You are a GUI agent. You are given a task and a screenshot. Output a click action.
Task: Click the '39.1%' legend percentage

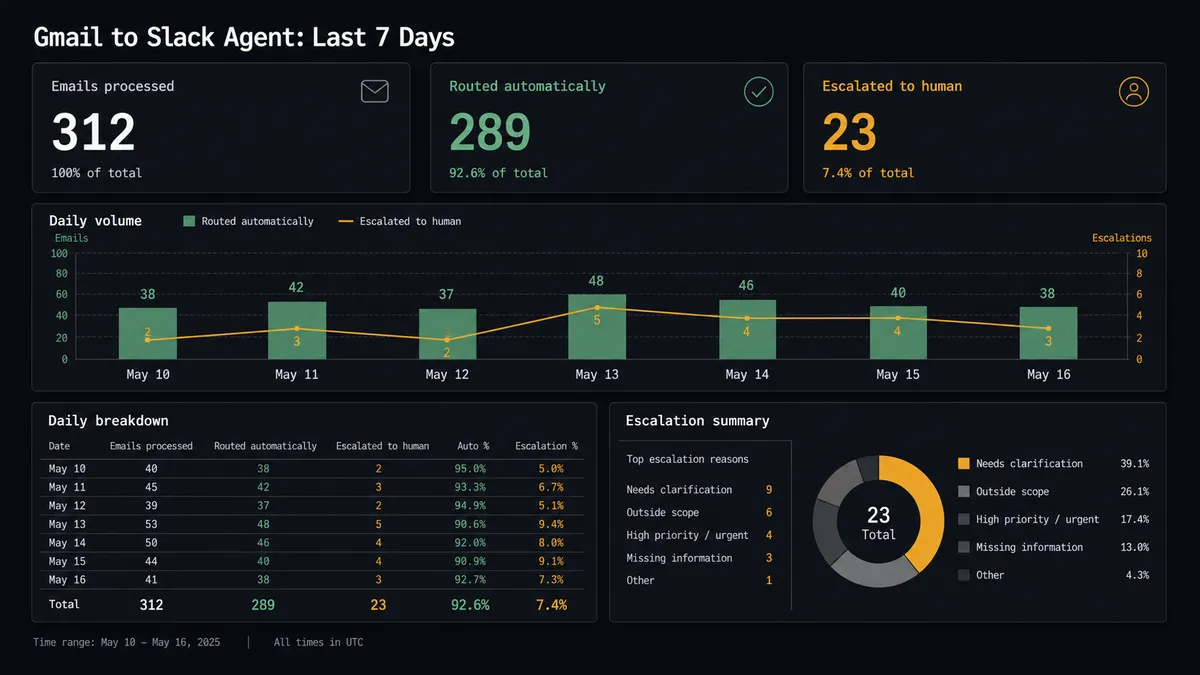(1134, 464)
